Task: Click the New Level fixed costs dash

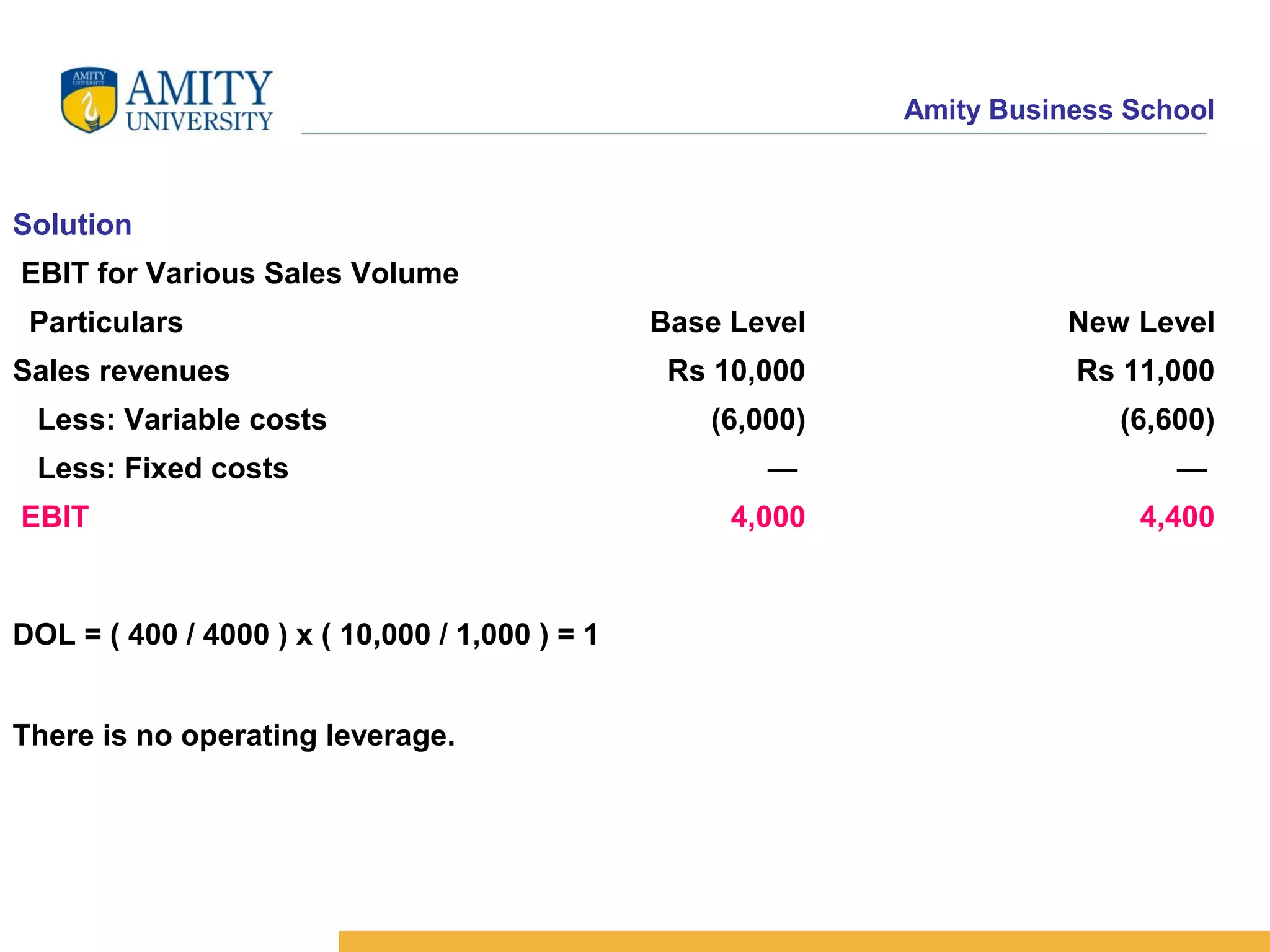Action: [x=1192, y=470]
